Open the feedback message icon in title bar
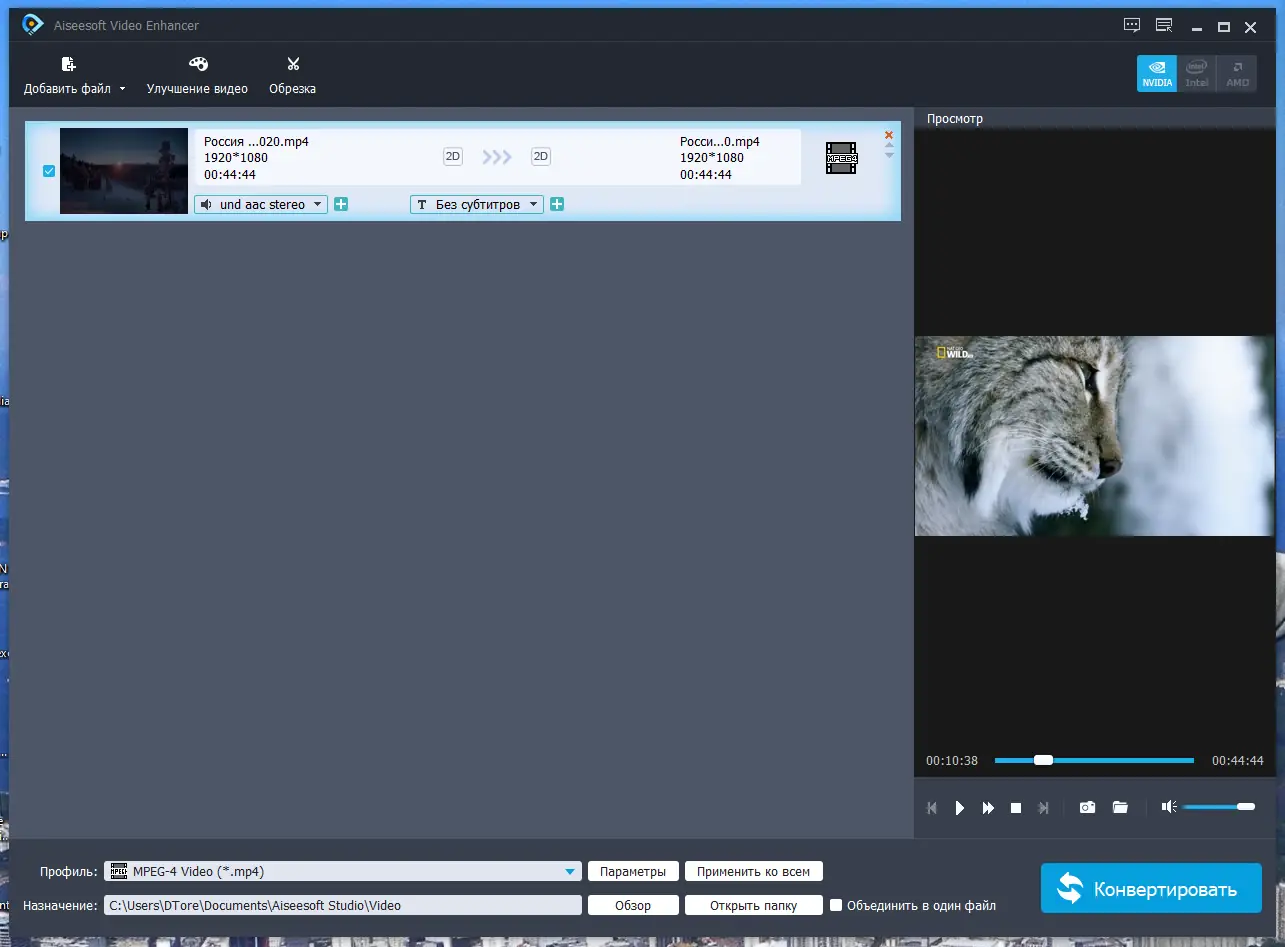 point(1132,26)
